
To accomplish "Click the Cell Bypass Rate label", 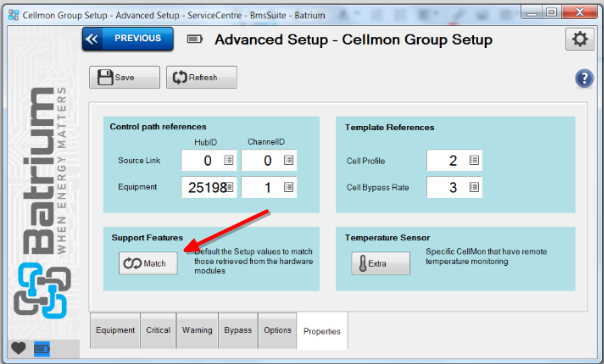I will (378, 188).
